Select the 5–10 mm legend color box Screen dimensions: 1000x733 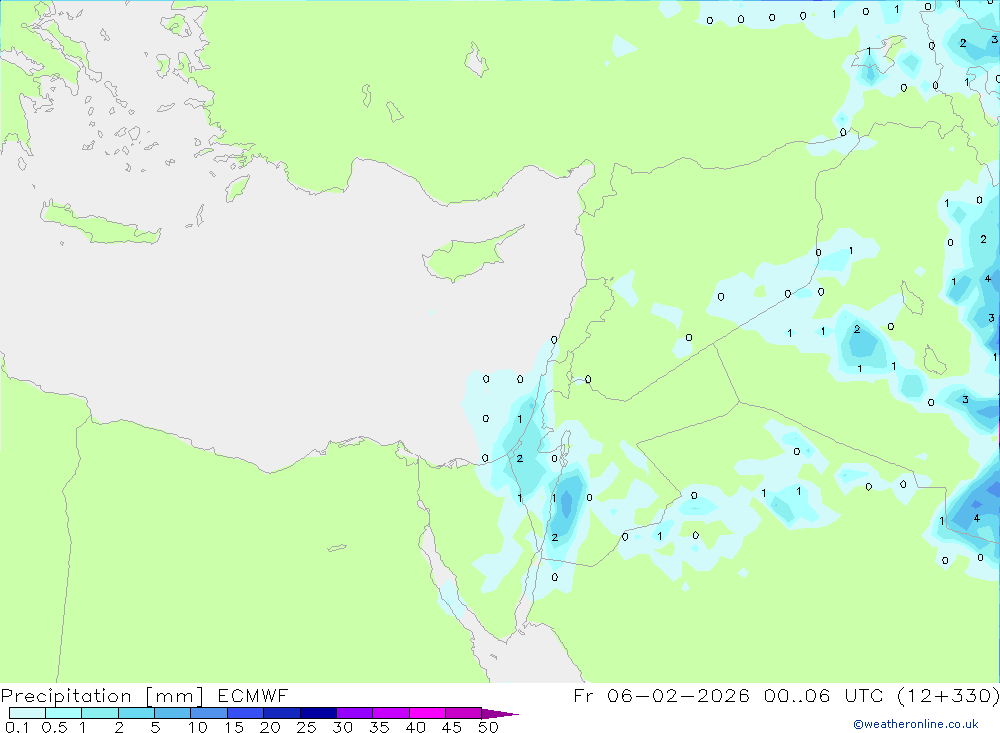pyautogui.click(x=173, y=713)
